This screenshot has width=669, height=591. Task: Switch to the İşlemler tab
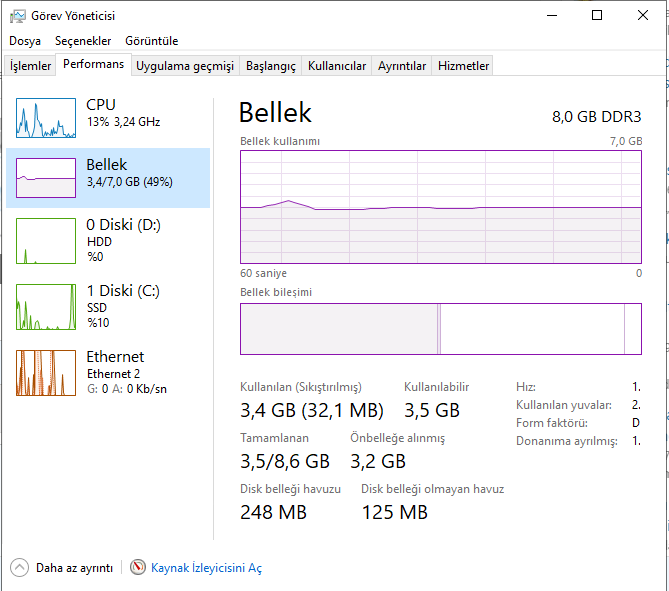pyautogui.click(x=31, y=66)
